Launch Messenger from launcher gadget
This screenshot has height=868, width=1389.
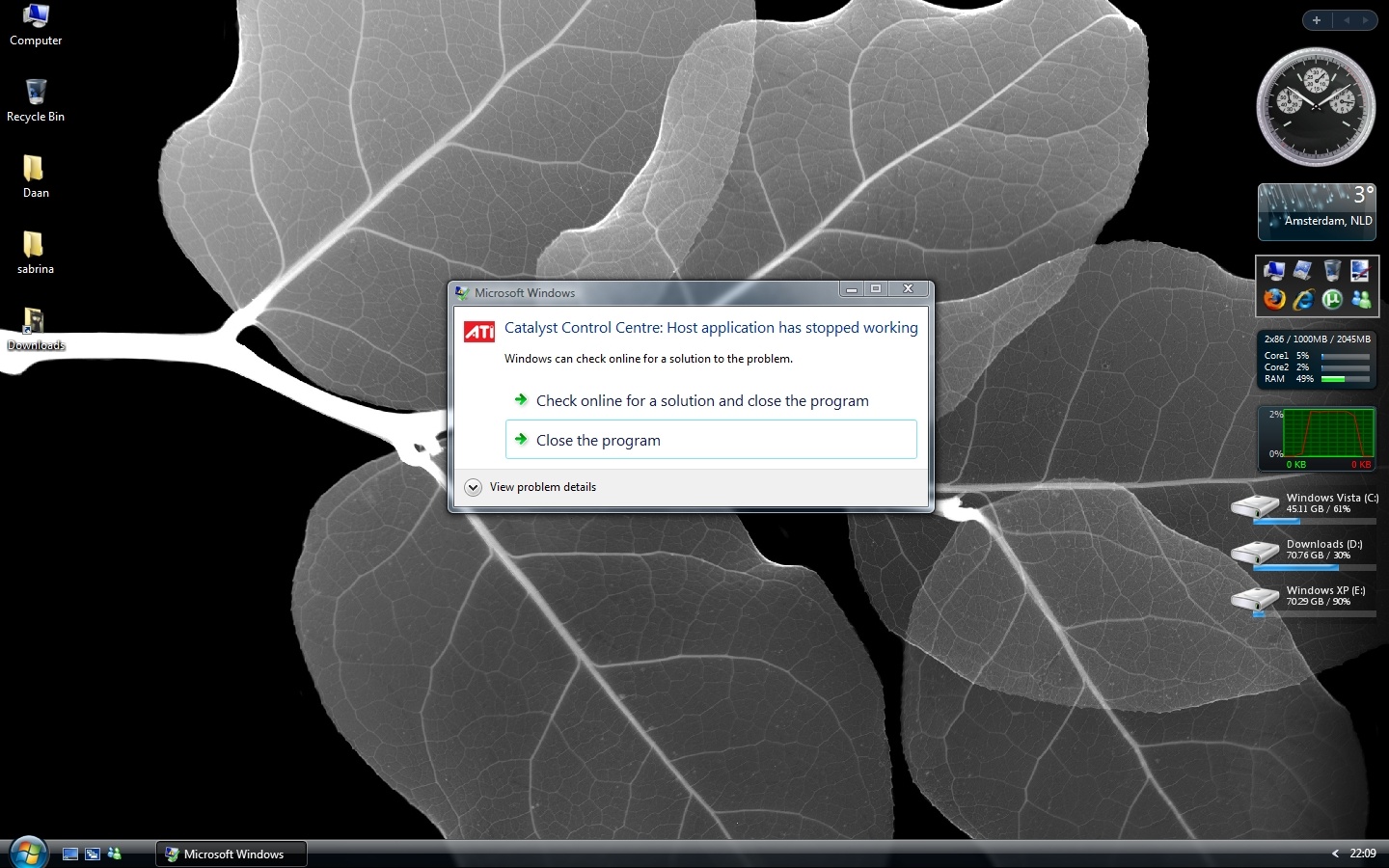1360,300
